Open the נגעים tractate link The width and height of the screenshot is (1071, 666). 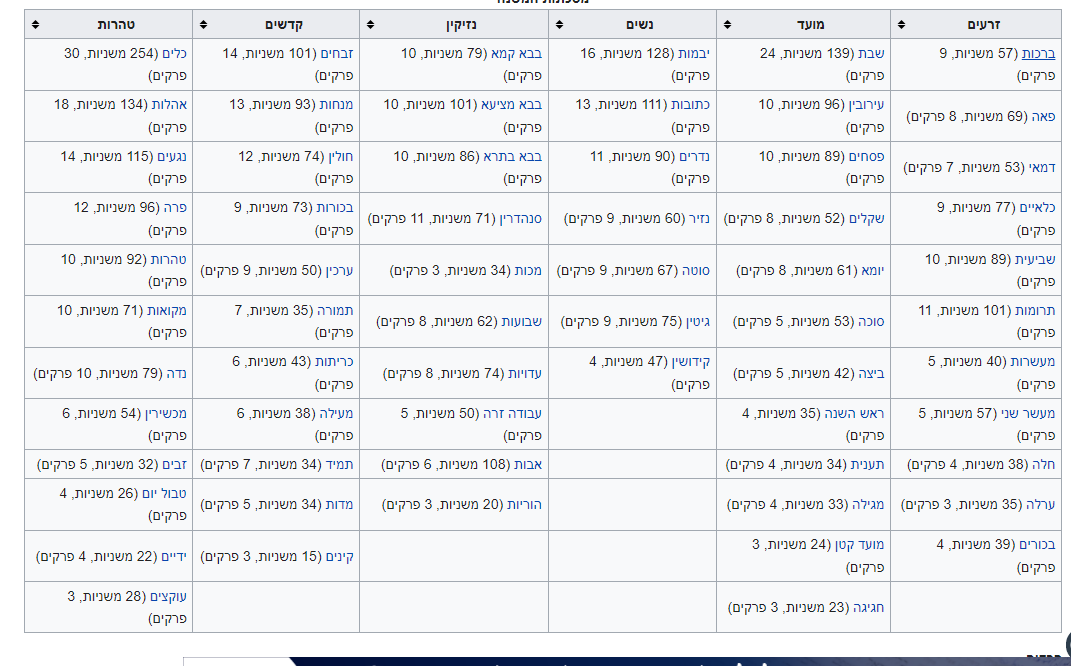click(172, 156)
